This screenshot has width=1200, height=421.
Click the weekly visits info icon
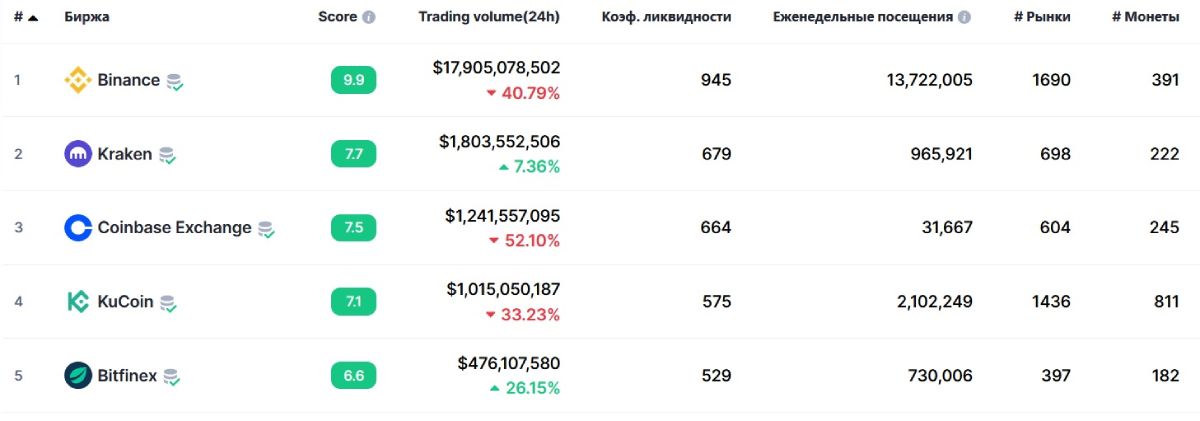[964, 18]
